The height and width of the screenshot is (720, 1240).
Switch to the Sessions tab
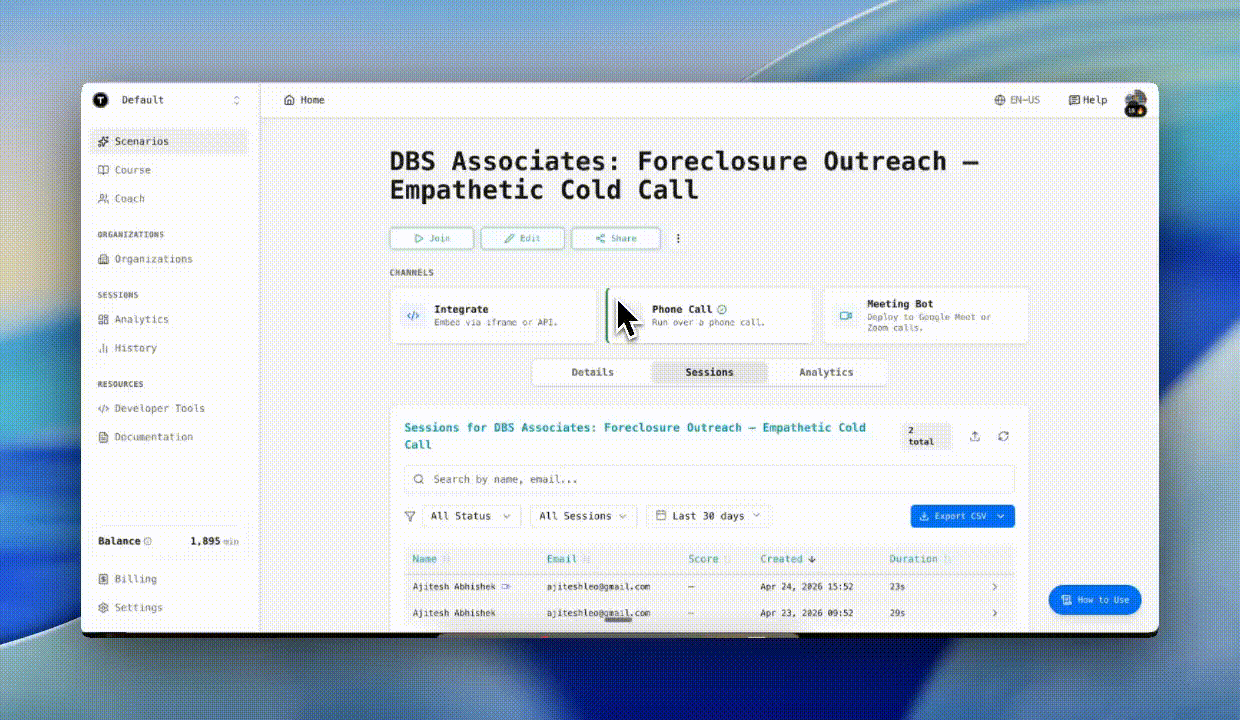pyautogui.click(x=709, y=372)
